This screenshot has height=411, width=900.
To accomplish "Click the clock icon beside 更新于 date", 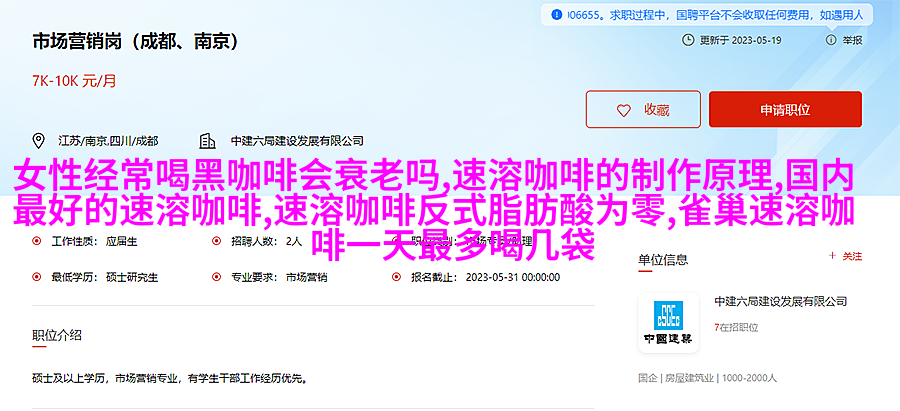I will 688,40.
